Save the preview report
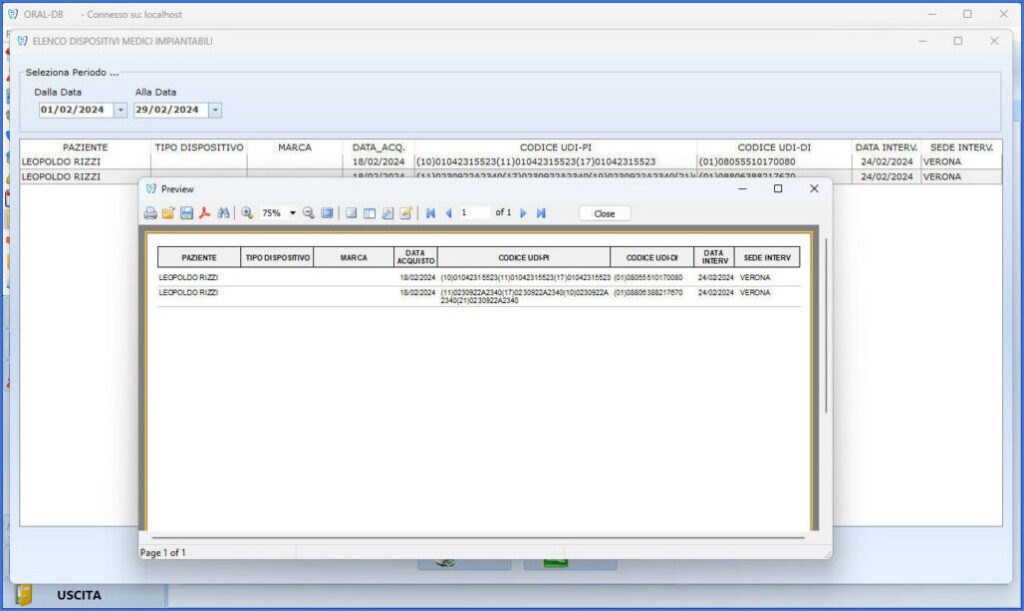Viewport: 1024px width, 611px height. (187, 213)
